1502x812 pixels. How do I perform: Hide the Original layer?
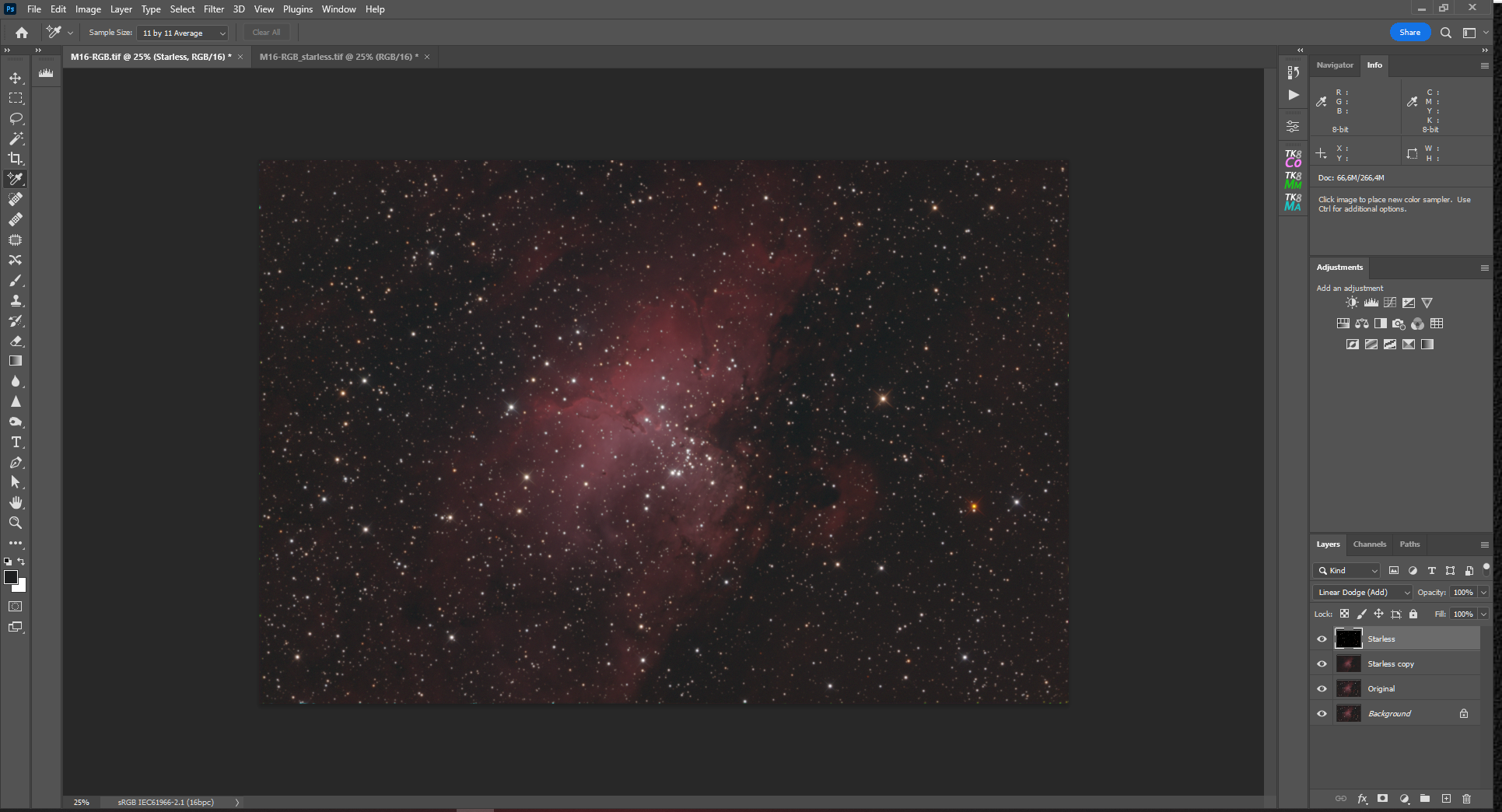click(x=1322, y=689)
